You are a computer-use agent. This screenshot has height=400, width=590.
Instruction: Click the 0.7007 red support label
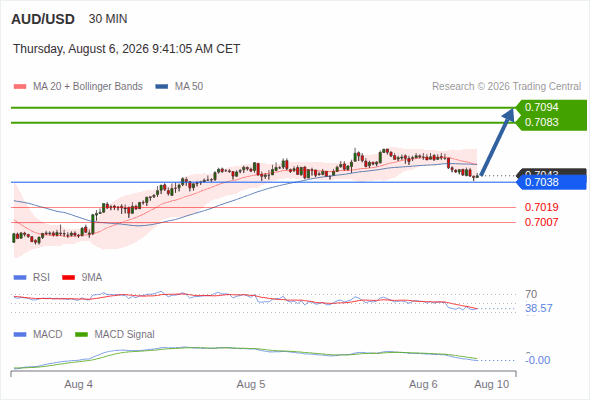(x=541, y=222)
